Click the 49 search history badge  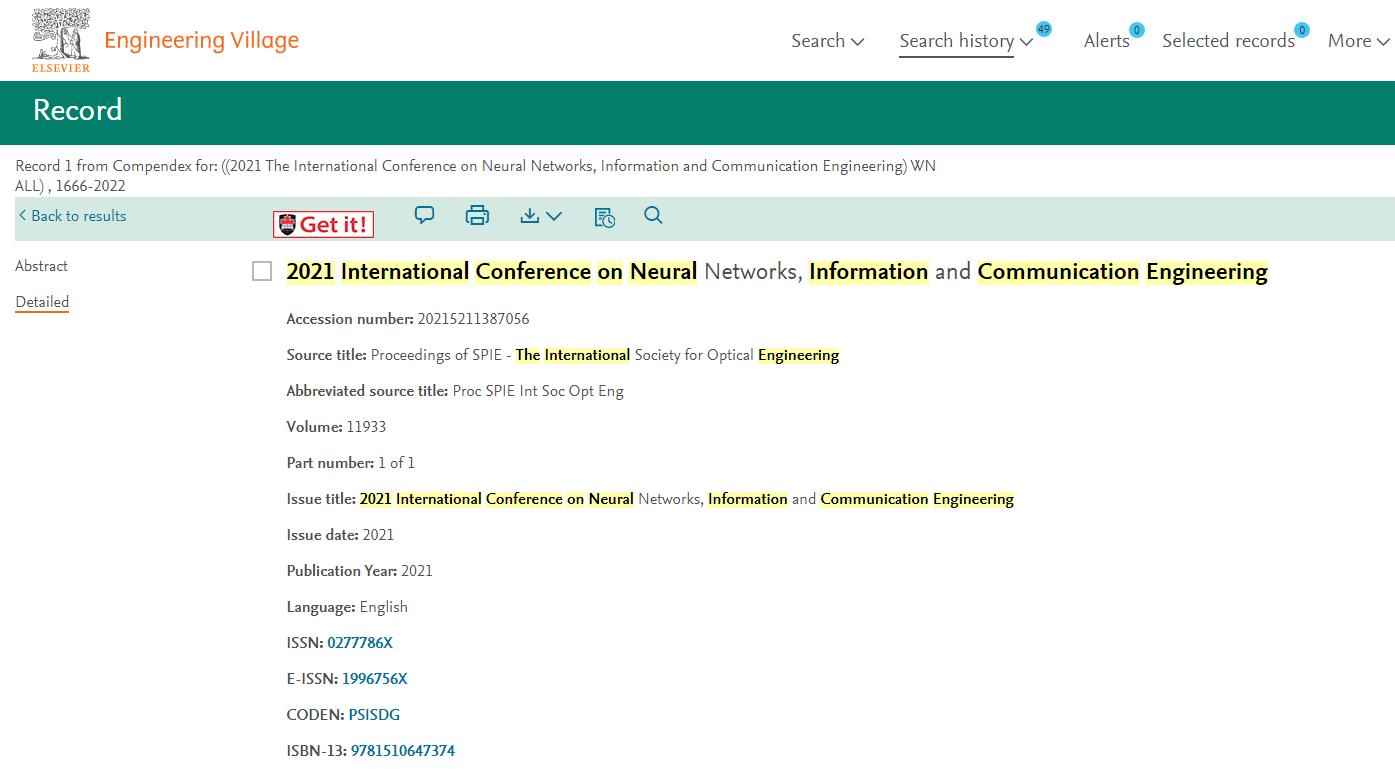[1044, 29]
